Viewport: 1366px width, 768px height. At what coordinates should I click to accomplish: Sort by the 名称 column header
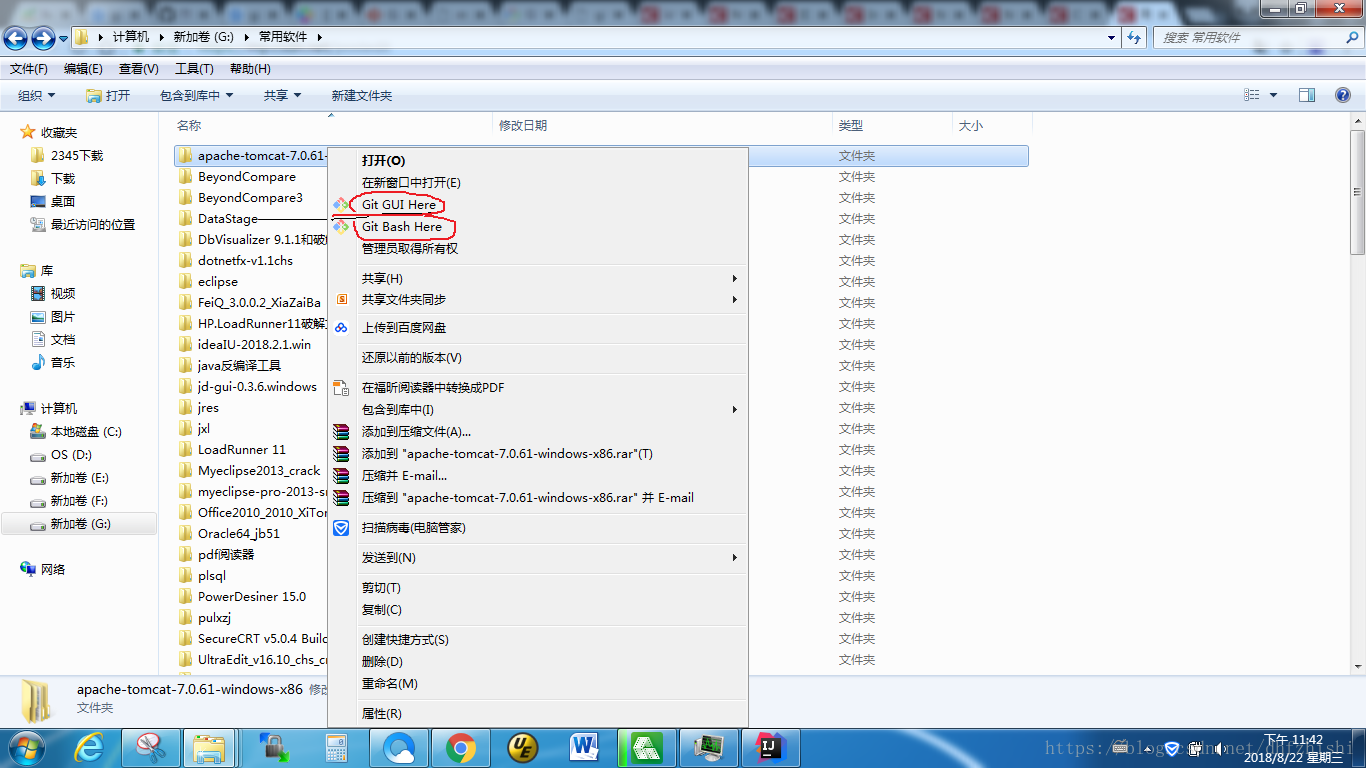[x=332, y=125]
